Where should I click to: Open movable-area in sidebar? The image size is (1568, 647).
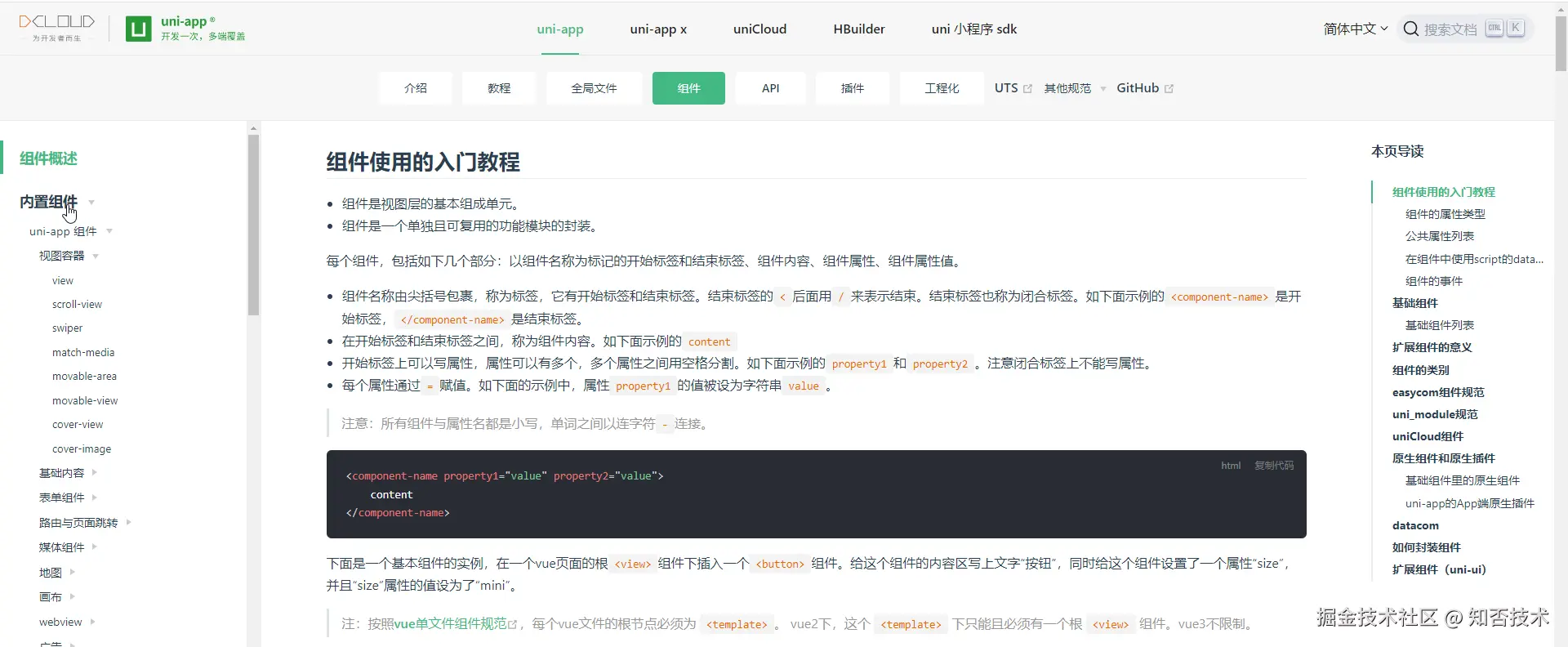(x=85, y=377)
